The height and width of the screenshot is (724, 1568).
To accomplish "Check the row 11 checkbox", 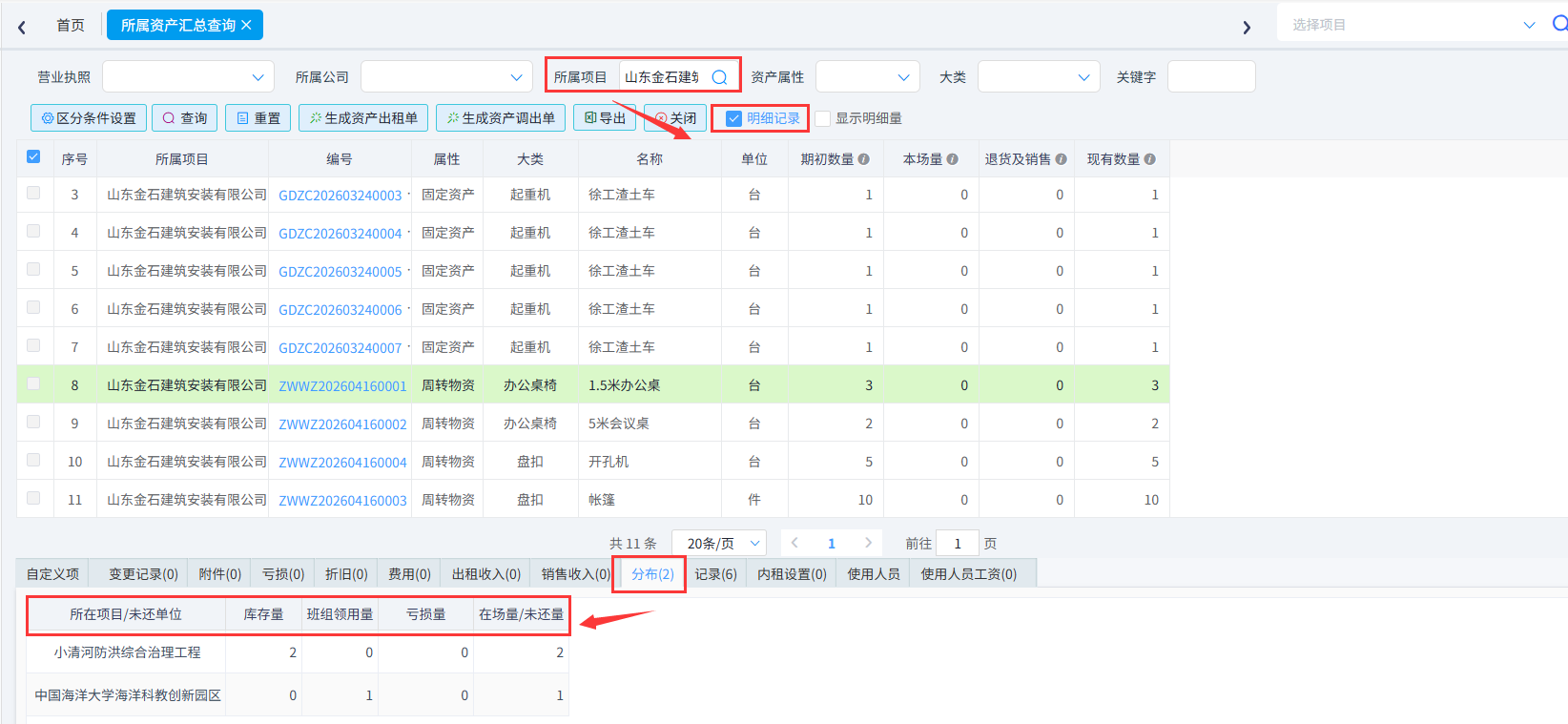I will coord(33,498).
